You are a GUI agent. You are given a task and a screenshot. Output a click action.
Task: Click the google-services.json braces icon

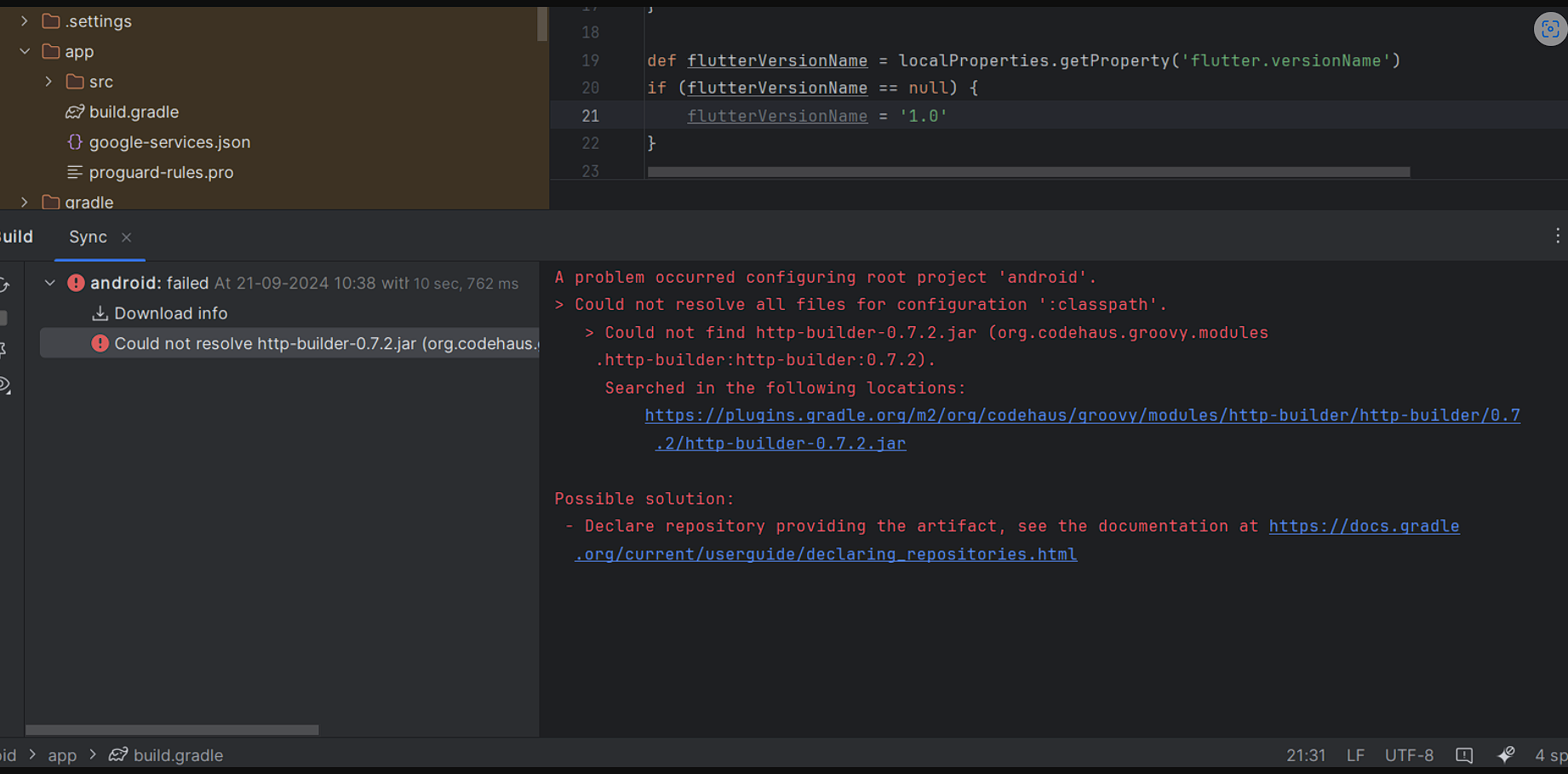point(75,142)
